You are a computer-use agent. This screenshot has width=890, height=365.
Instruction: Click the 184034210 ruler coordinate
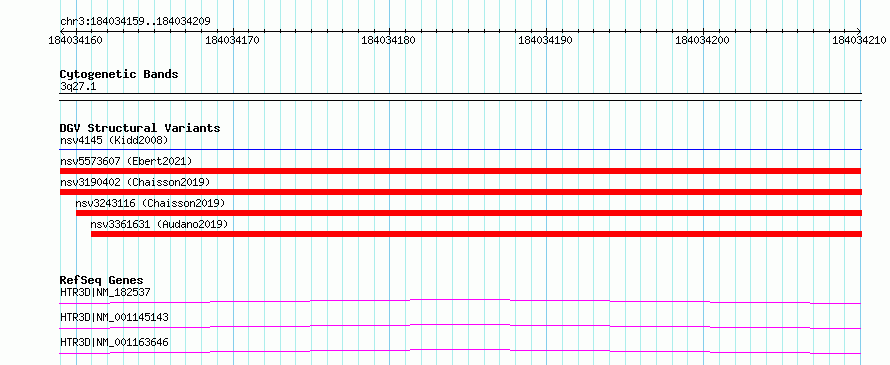click(x=859, y=40)
